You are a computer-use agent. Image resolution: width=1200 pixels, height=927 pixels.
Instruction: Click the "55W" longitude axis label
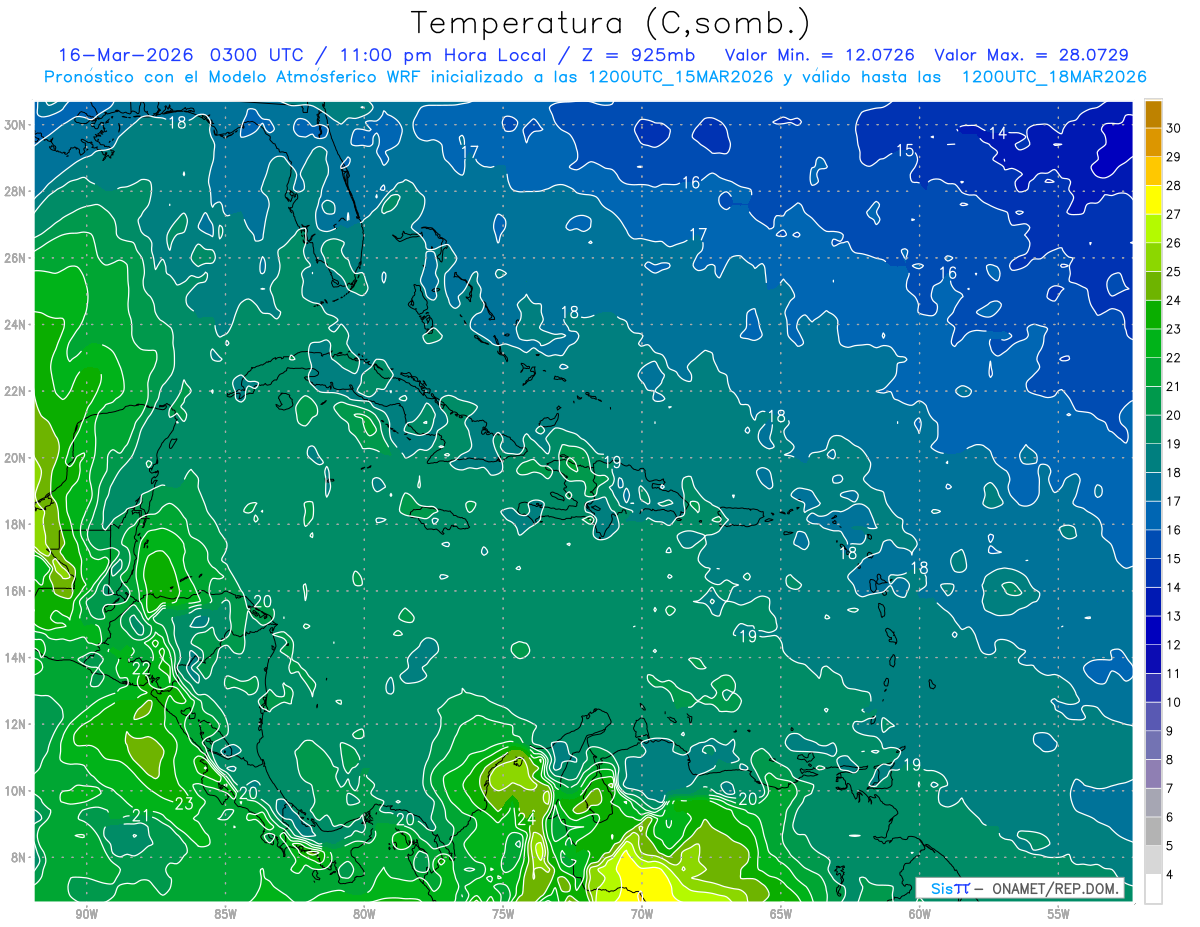coord(1058,915)
